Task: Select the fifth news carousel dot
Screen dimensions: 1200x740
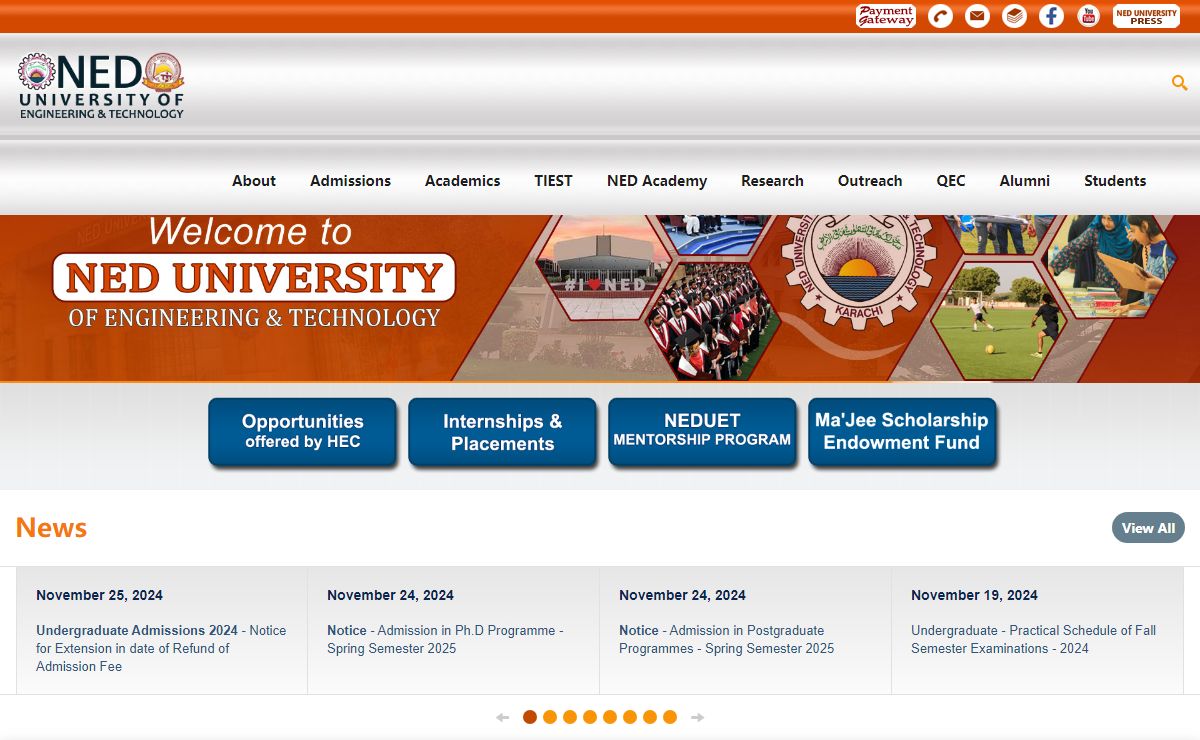Action: [x=610, y=717]
